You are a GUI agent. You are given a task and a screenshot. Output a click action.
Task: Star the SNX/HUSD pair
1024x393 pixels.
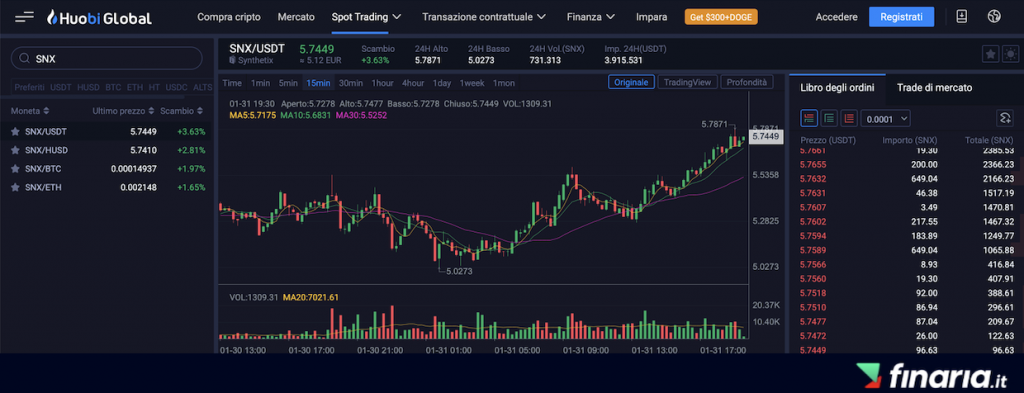15,150
